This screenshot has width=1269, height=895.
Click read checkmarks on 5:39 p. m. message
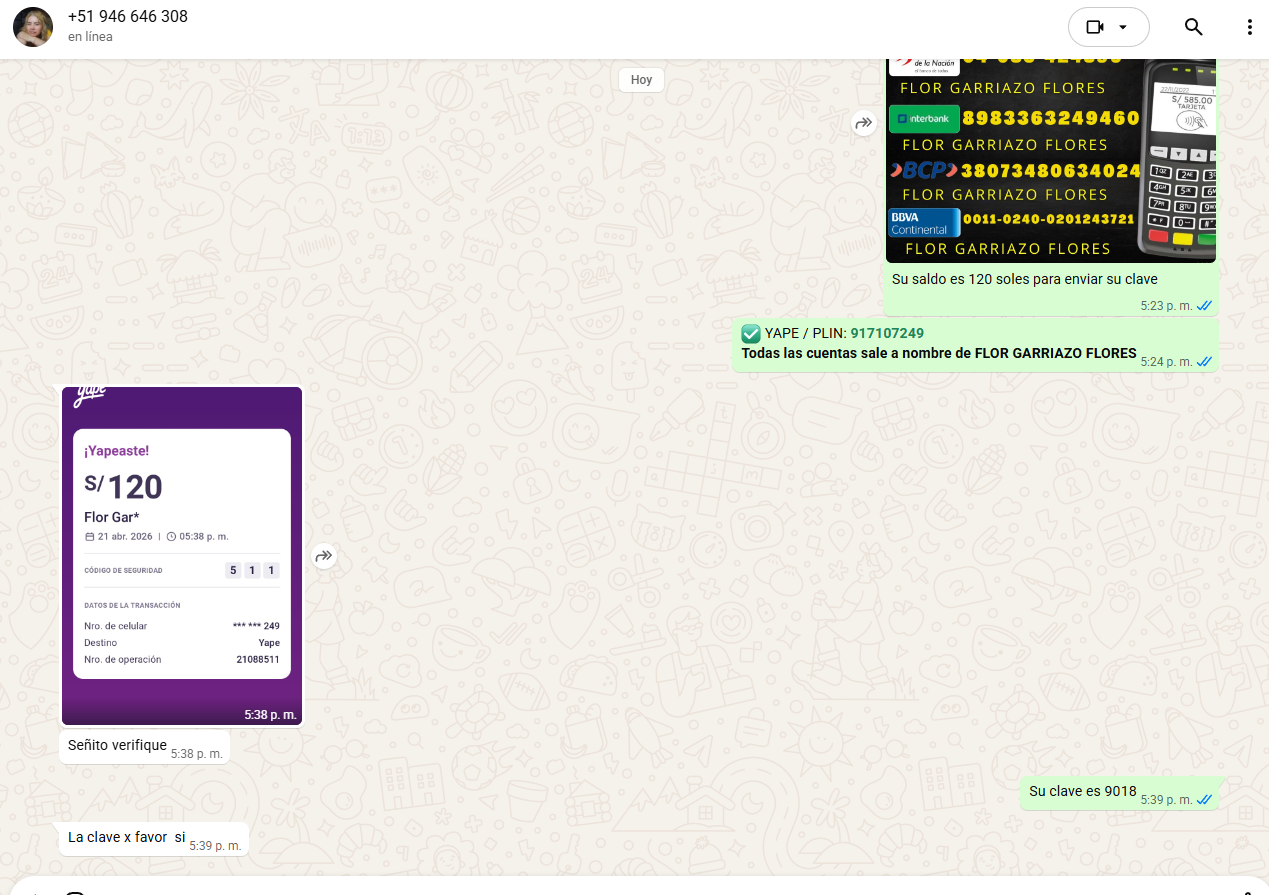1204,800
